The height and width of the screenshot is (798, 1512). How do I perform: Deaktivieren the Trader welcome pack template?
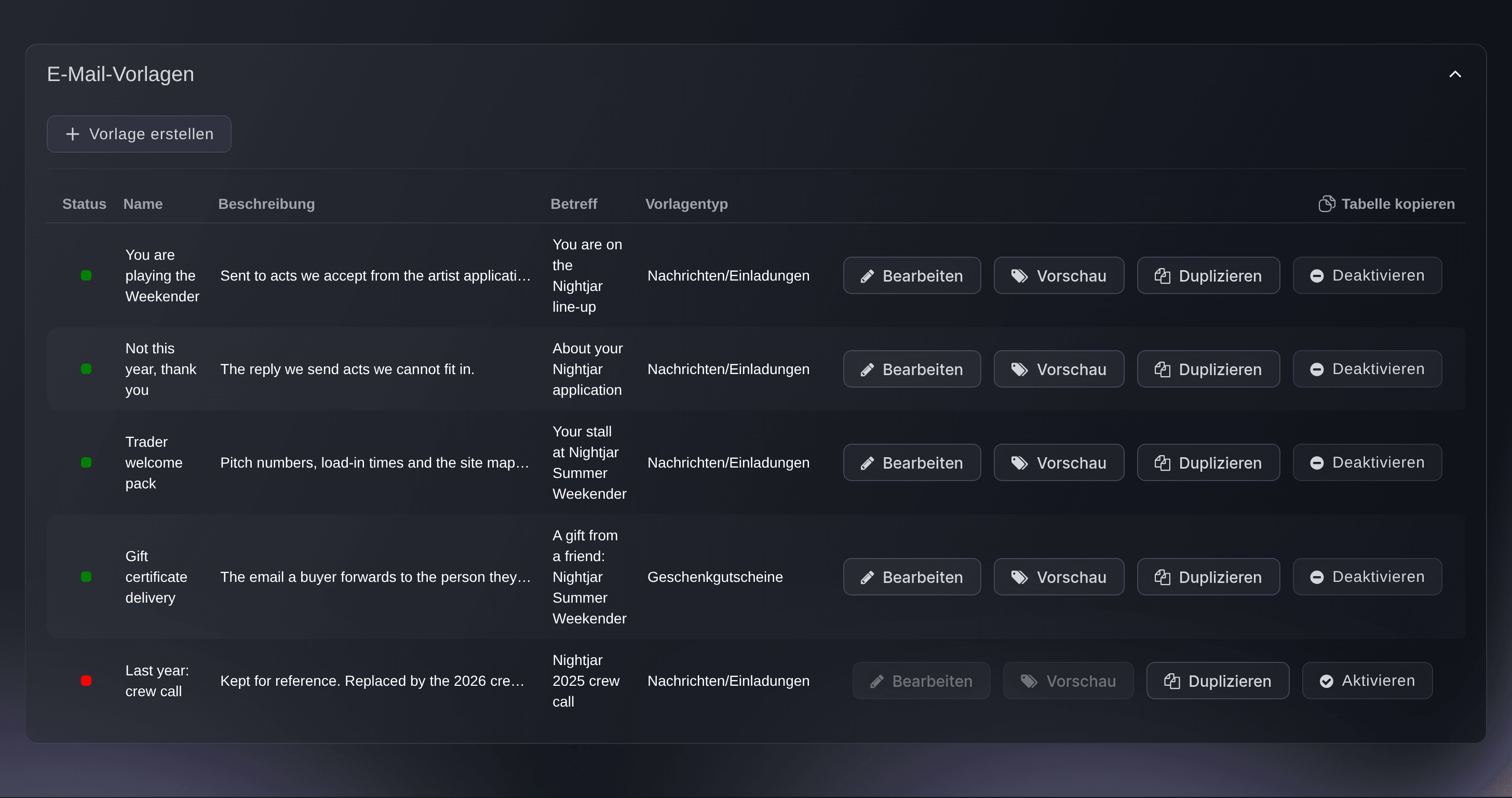tap(1367, 463)
